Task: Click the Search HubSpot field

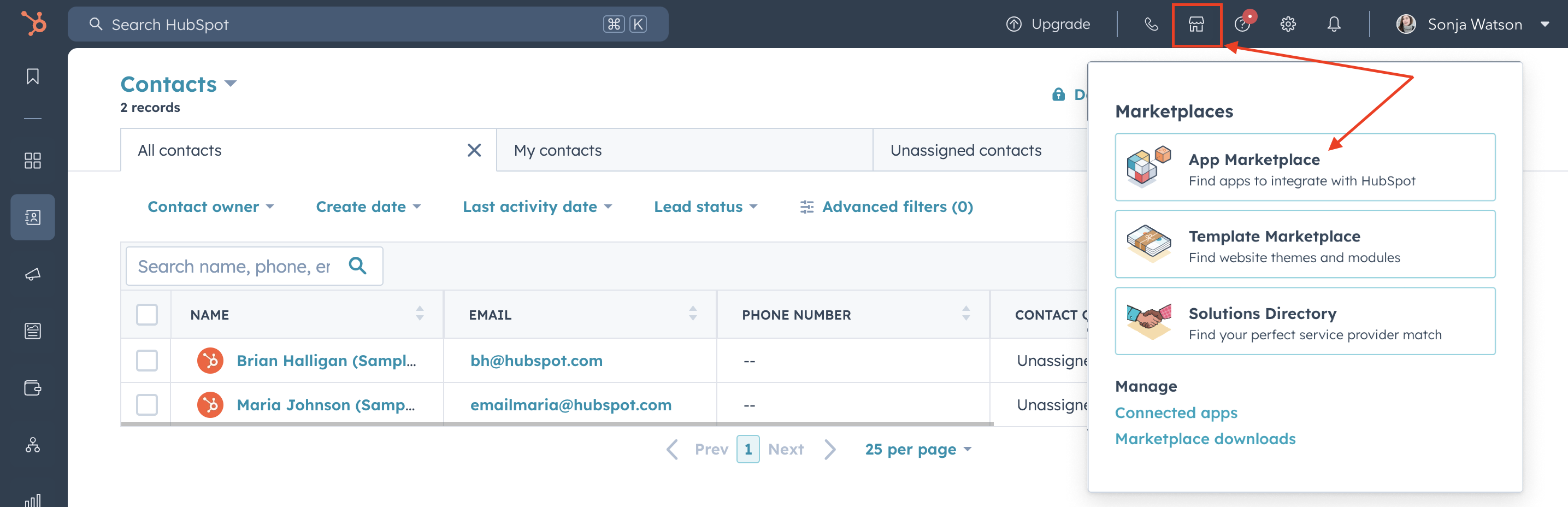Action: coord(368,25)
